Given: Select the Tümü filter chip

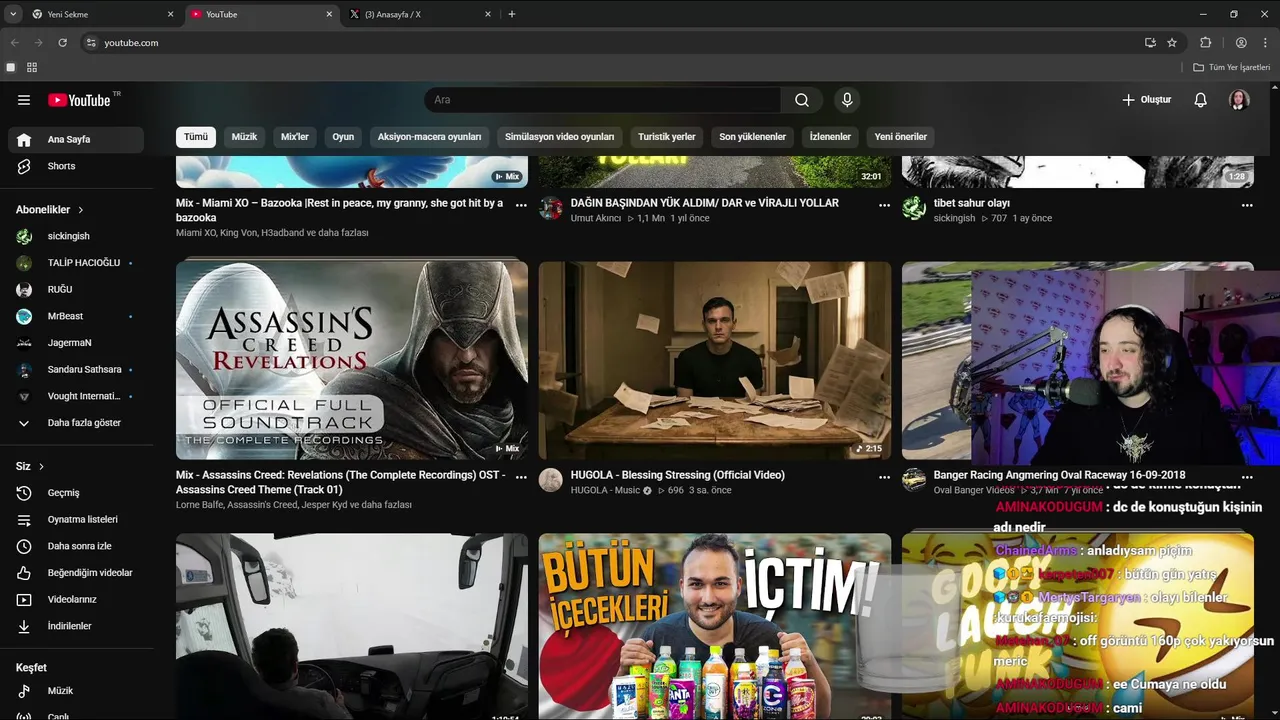Looking at the screenshot, I should coord(196,137).
